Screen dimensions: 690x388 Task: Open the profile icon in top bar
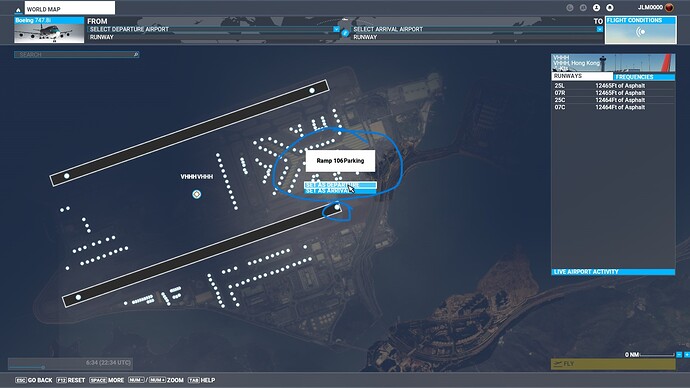coord(596,7)
